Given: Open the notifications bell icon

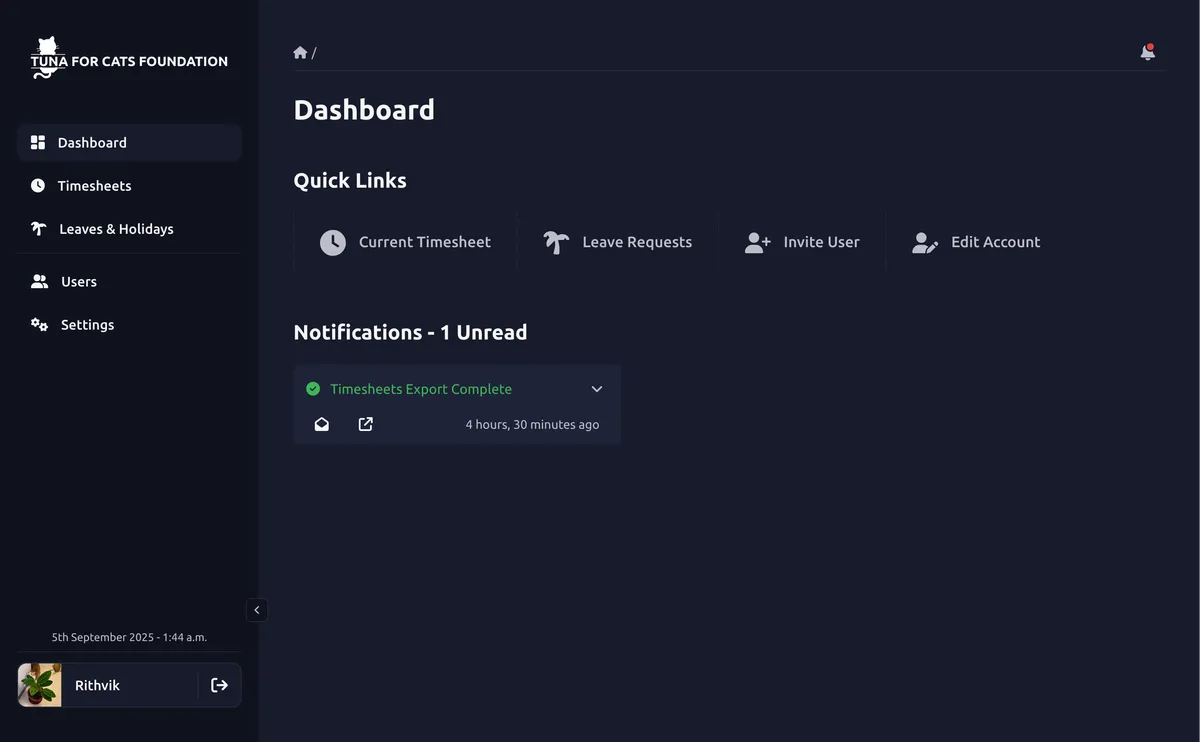Looking at the screenshot, I should 1147,52.
